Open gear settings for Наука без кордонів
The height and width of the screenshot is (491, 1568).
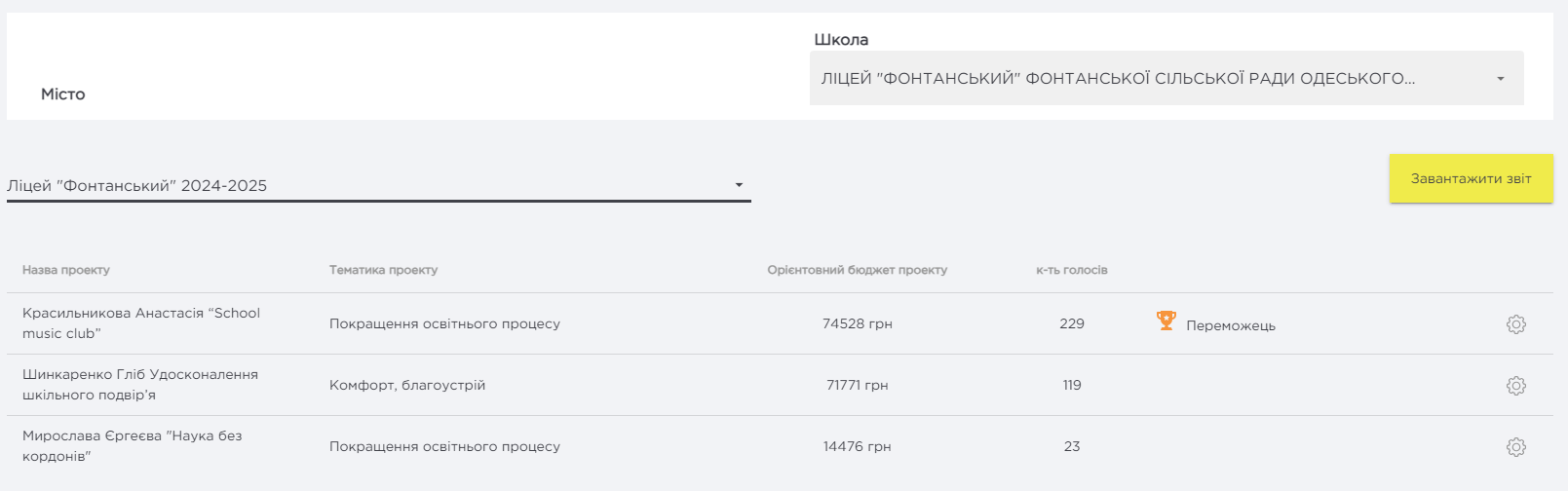(x=1515, y=447)
